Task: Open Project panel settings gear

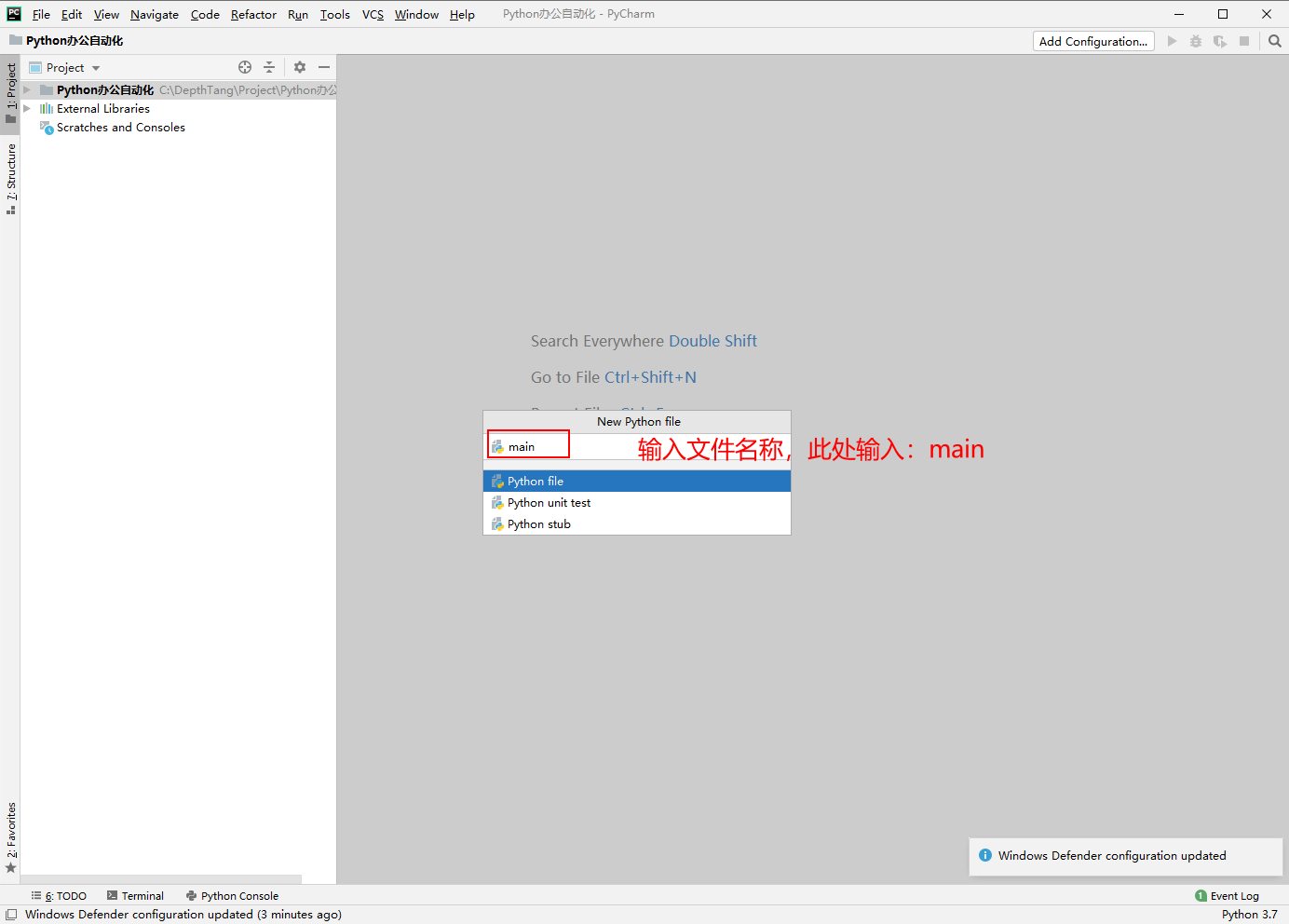Action: (300, 67)
